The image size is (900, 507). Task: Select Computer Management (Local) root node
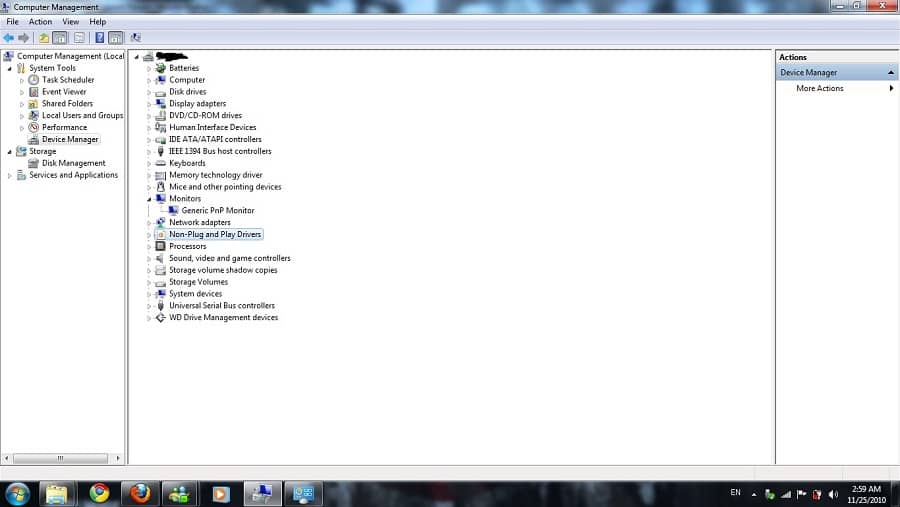pyautogui.click(x=71, y=56)
